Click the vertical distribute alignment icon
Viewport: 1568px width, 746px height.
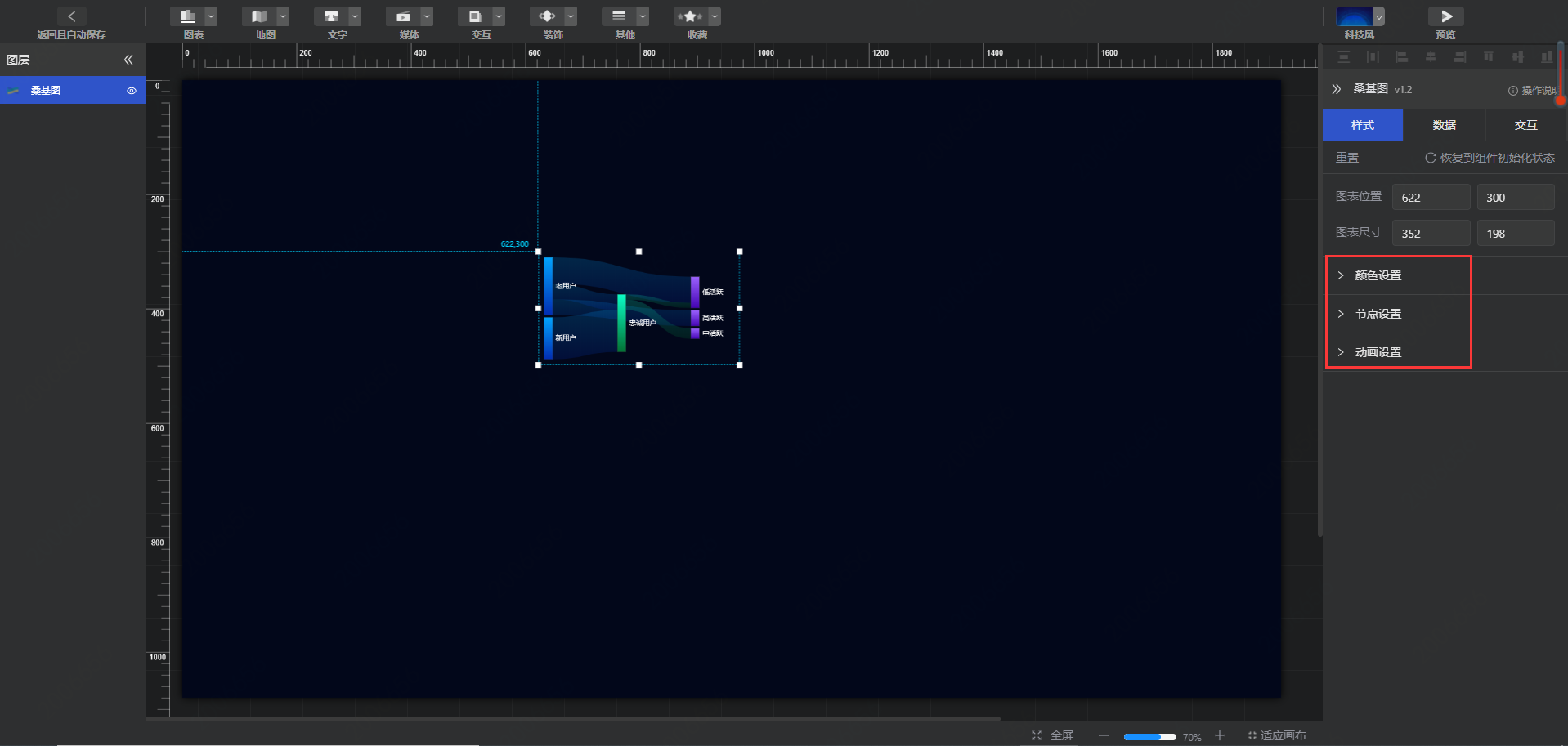coord(1344,57)
